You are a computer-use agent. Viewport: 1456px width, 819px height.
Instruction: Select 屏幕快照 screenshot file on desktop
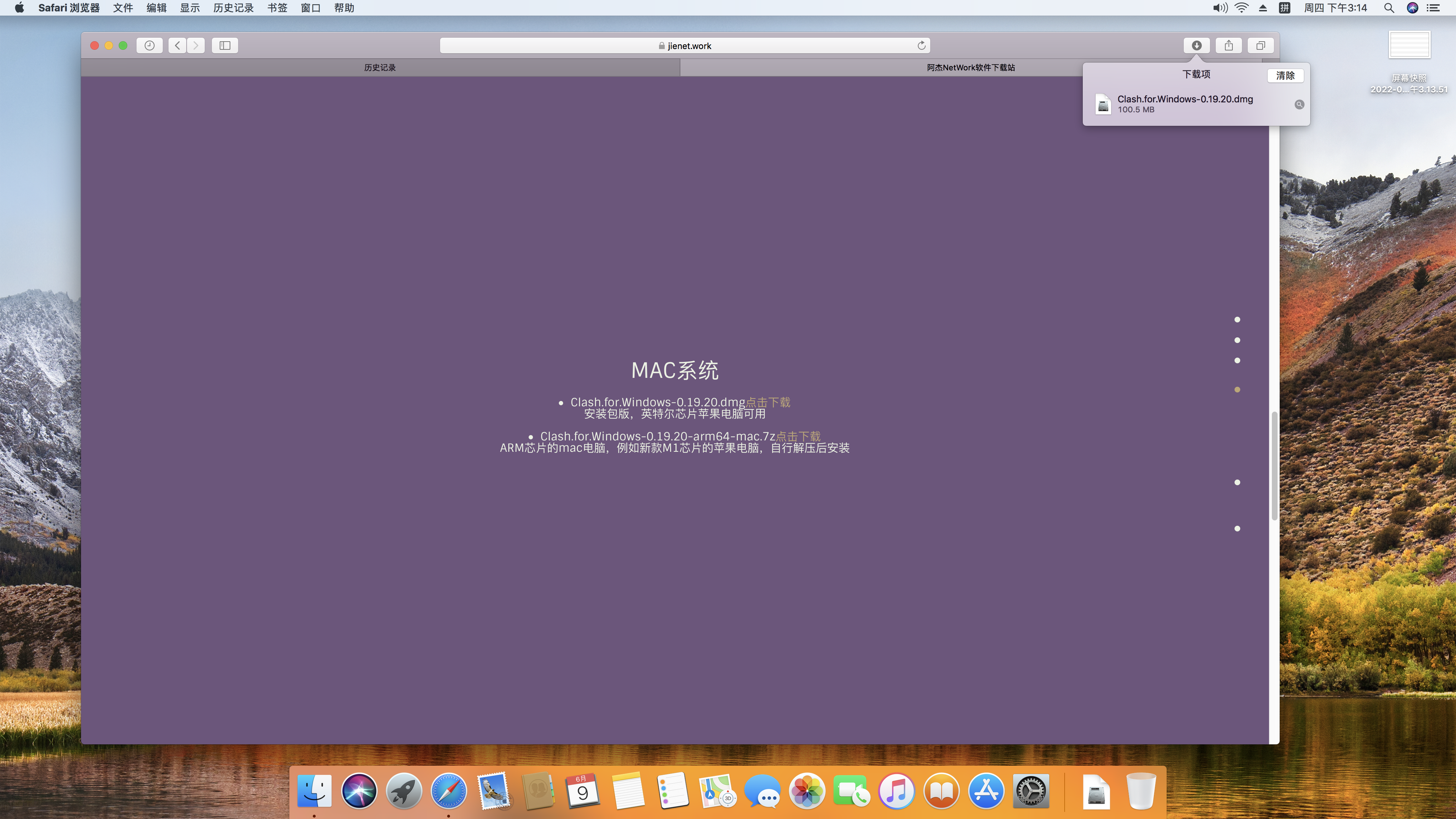pos(1409,62)
